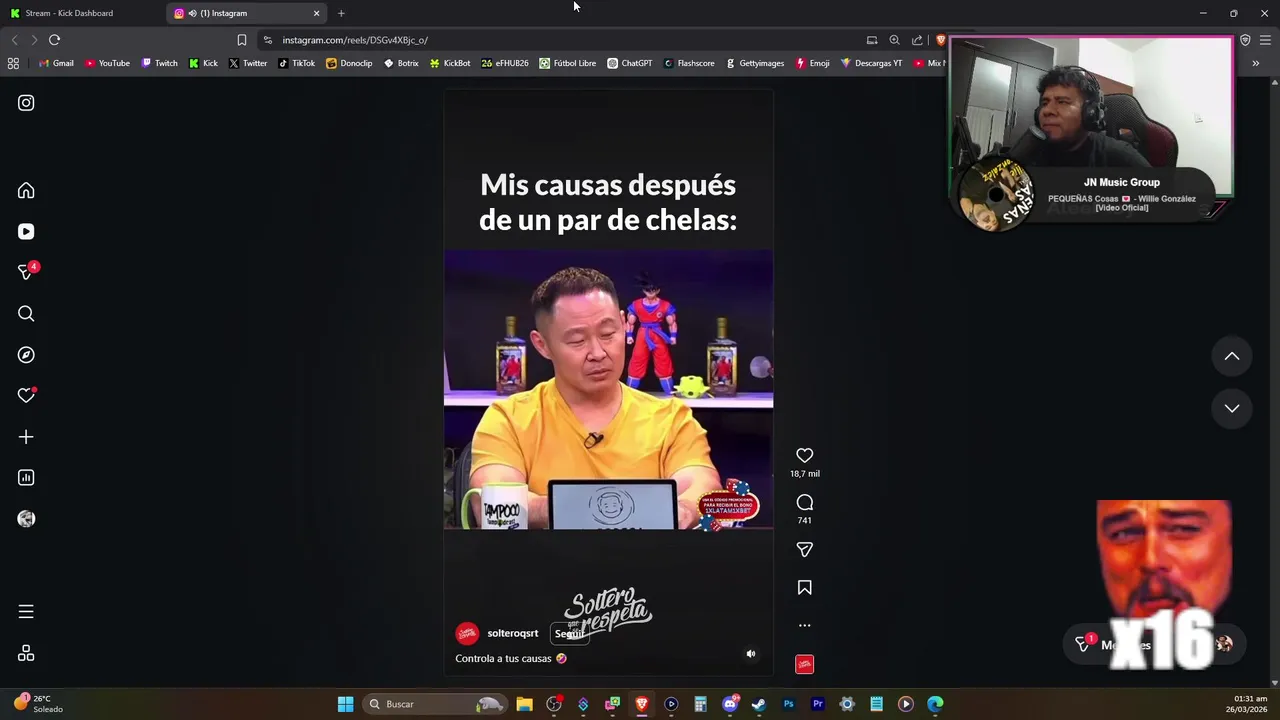Switch to Stream - Kick Dashboard tab
Image resolution: width=1280 pixels, height=720 pixels.
tap(82, 13)
